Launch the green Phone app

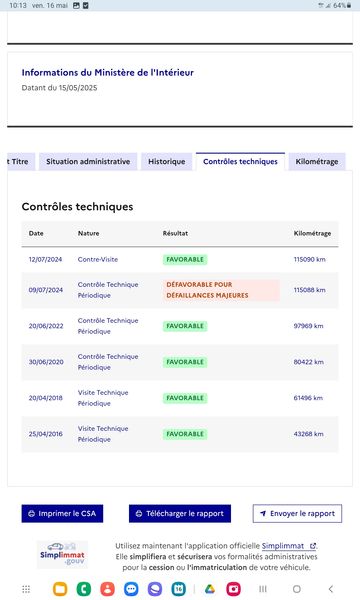click(x=84, y=589)
